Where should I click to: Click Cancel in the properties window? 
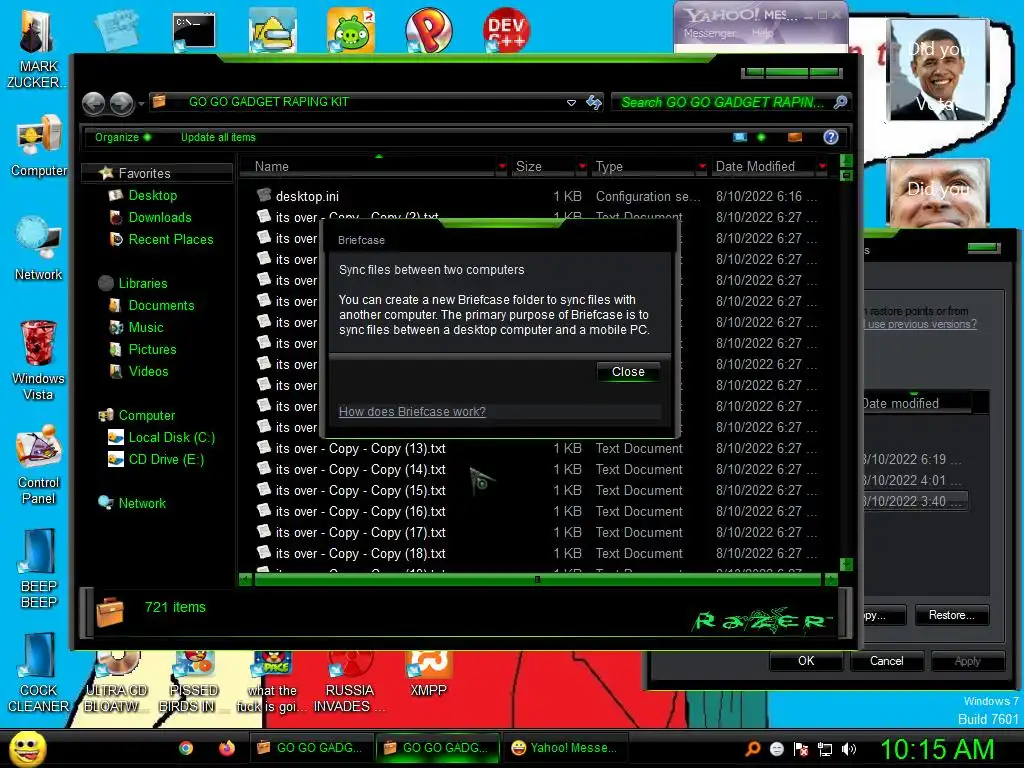point(886,661)
